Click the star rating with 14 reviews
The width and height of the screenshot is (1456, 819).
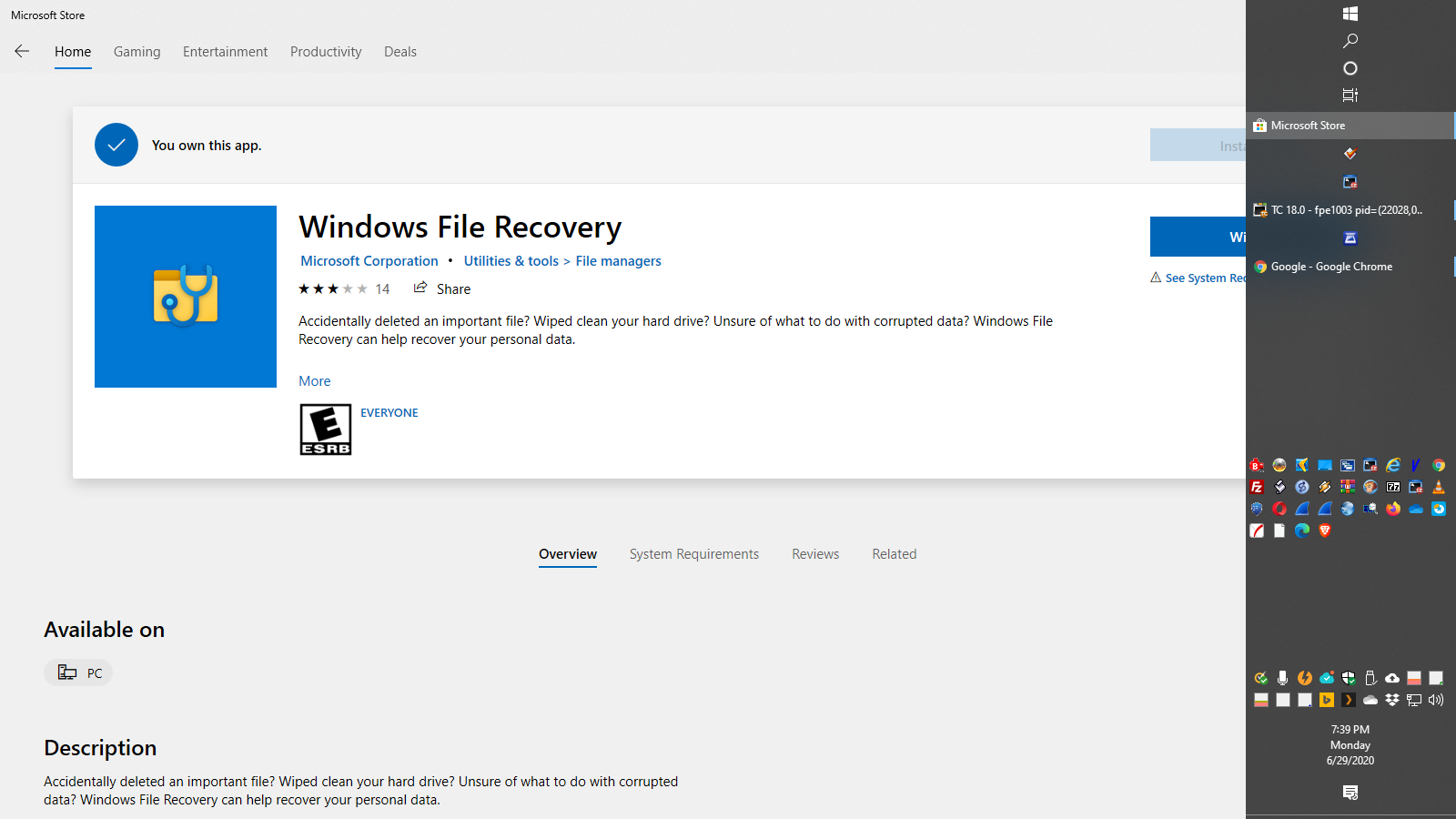(x=344, y=289)
